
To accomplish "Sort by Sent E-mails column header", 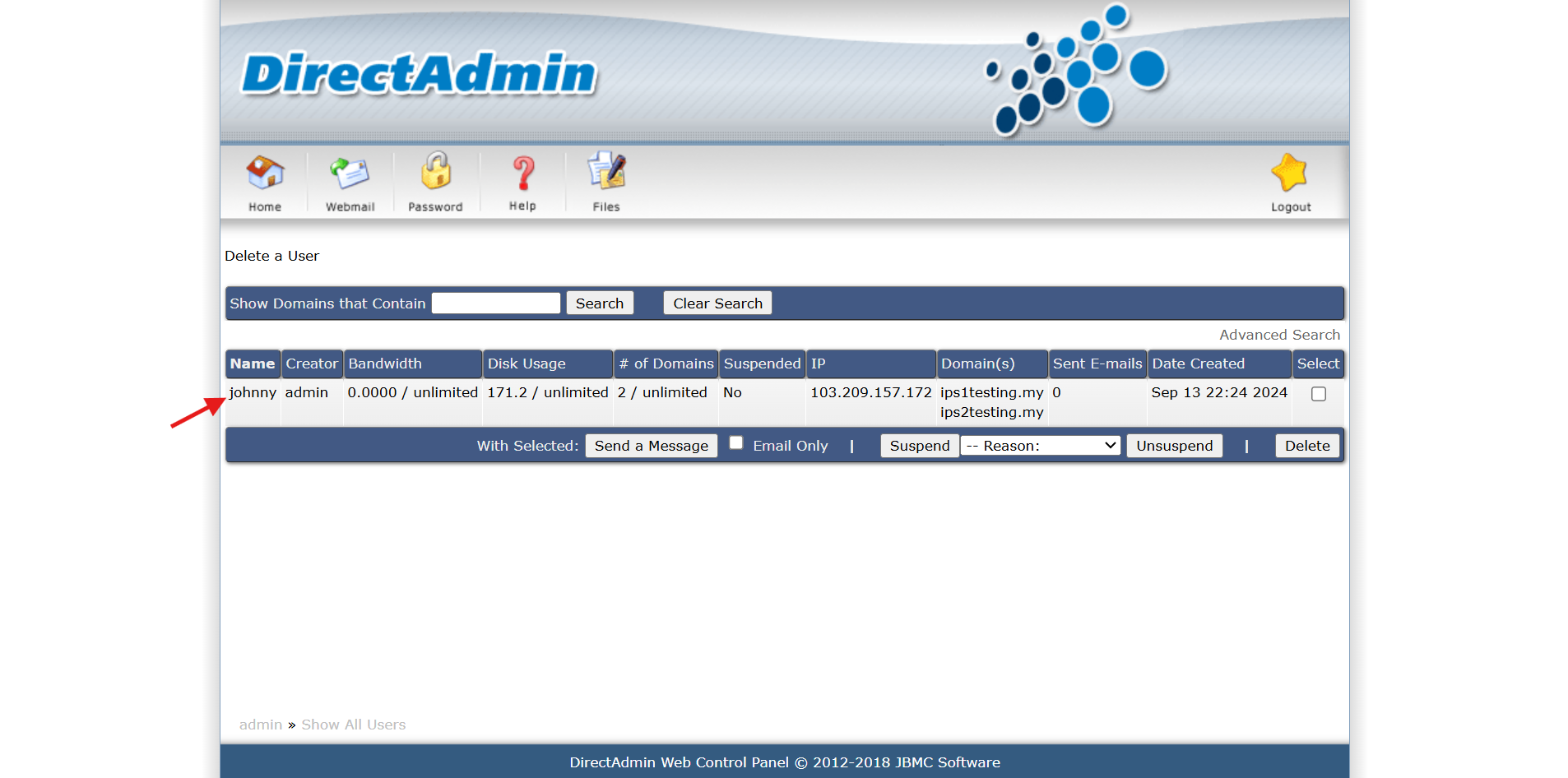I will pyautogui.click(x=1097, y=364).
